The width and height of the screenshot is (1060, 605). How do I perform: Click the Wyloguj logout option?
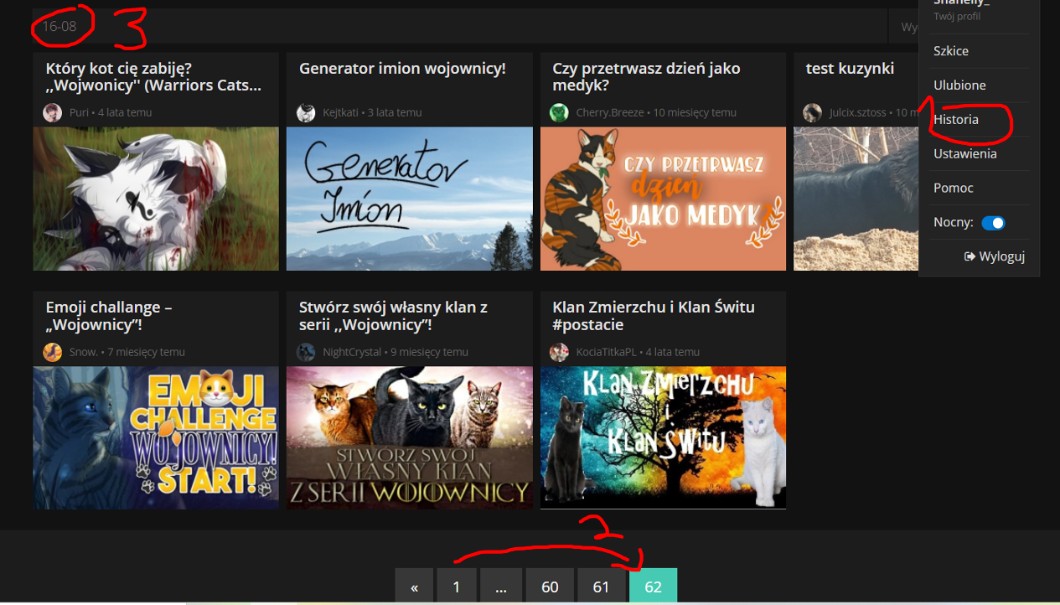tap(994, 256)
